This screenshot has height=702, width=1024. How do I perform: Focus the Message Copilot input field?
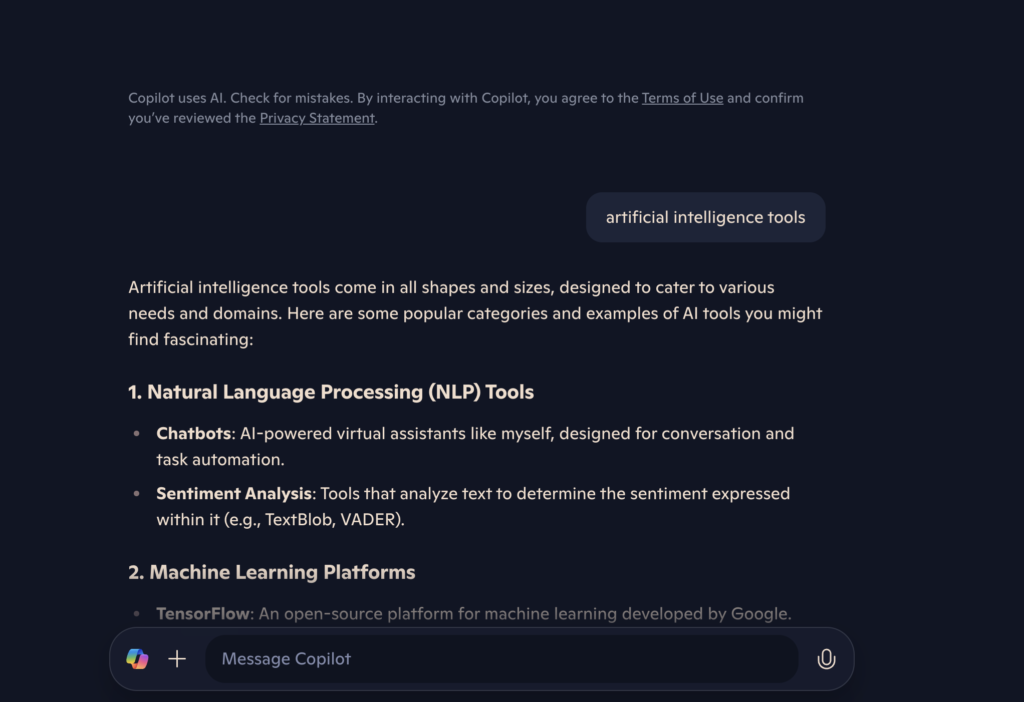pyautogui.click(x=500, y=659)
